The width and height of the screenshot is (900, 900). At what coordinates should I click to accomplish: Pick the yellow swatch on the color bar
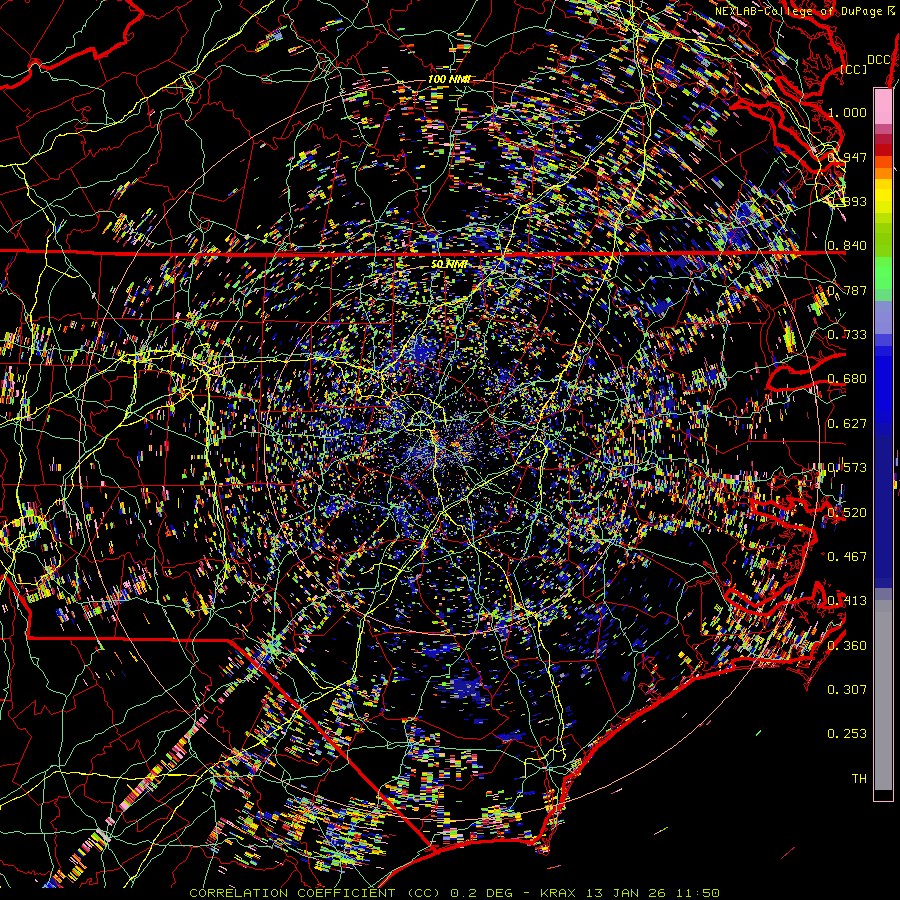[883, 196]
